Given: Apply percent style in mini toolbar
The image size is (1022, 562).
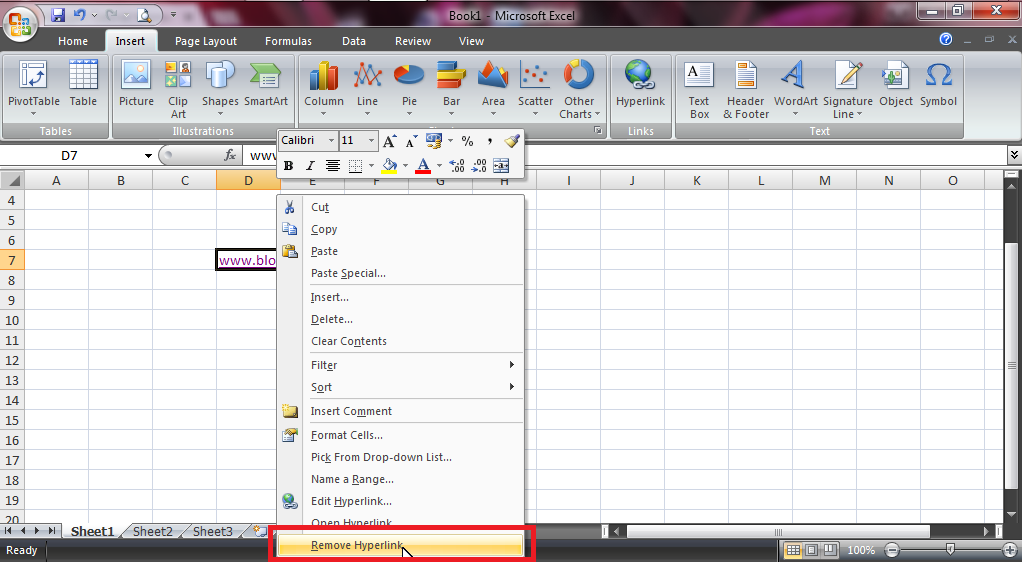Looking at the screenshot, I should 467,141.
